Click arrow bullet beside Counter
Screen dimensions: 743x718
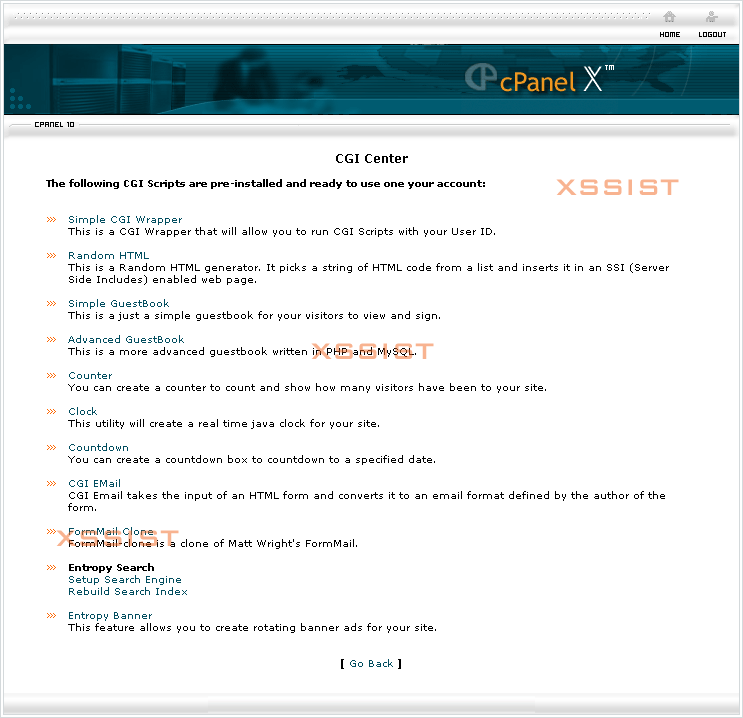point(51,375)
